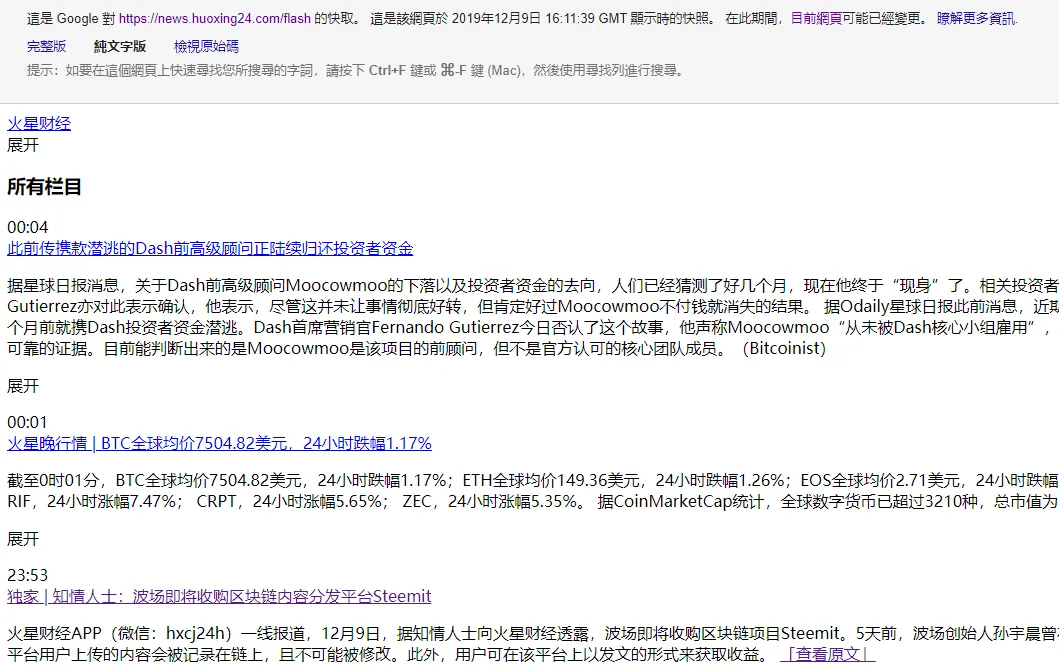Expand 展开 directly under 火星财经
Image resolution: width=1059 pixels, height=670 pixels.
23,145
